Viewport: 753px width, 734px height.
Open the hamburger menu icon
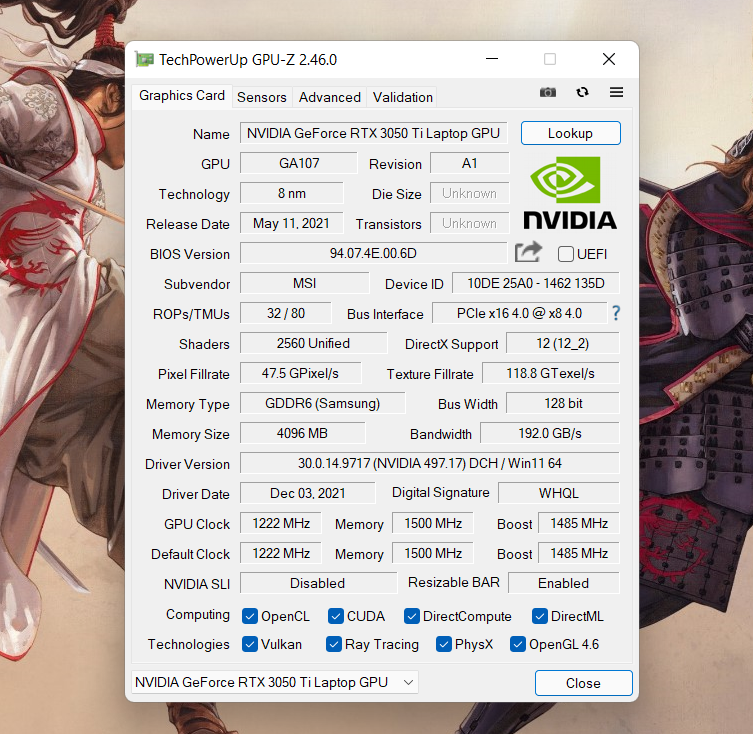[616, 92]
